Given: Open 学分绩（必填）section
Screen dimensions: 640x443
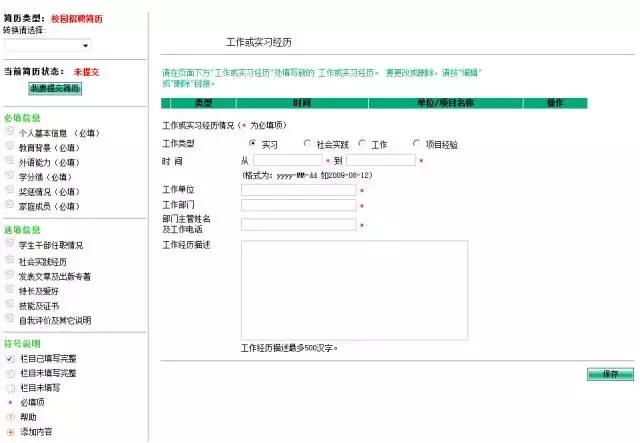Looking at the screenshot, I should [x=45, y=177].
